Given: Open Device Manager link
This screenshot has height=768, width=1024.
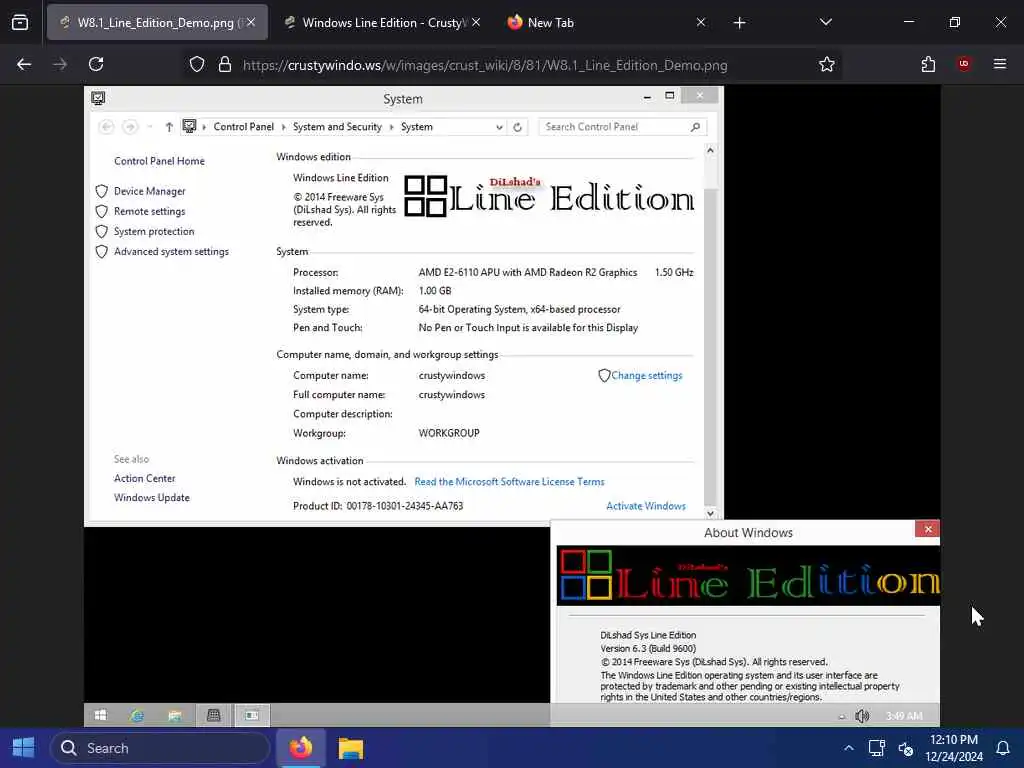Looking at the screenshot, I should [150, 191].
